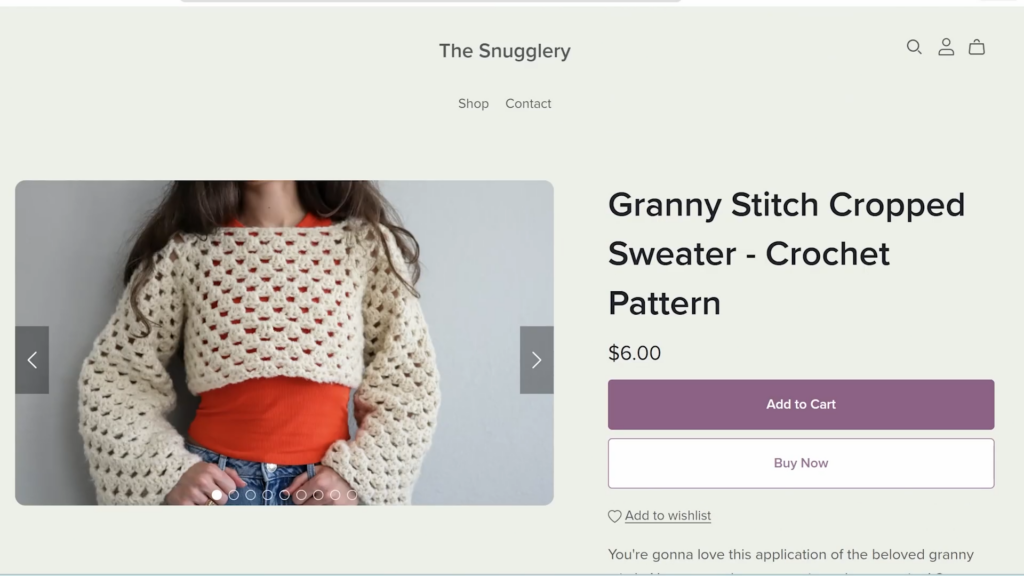This screenshot has width=1024, height=576.
Task: Open the Contact menu item
Action: tap(528, 104)
